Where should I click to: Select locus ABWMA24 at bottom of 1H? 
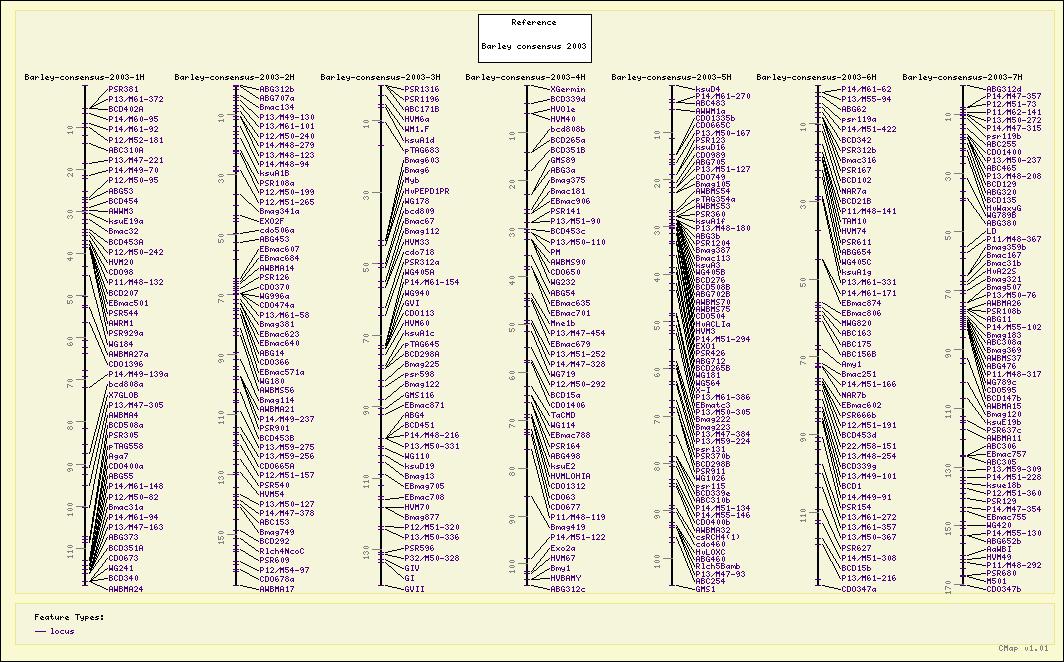tap(125, 589)
